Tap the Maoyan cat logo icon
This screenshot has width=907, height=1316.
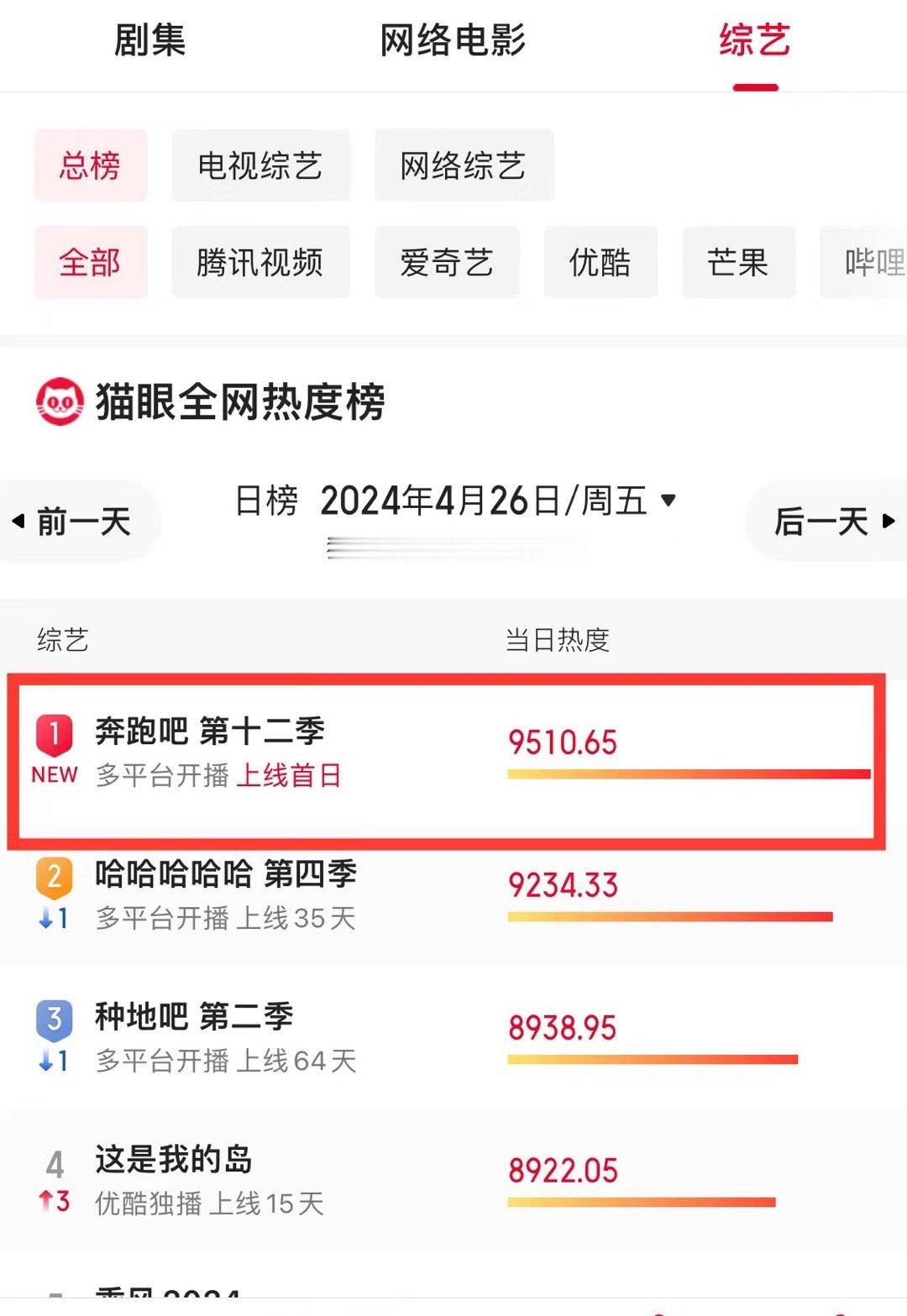point(60,401)
